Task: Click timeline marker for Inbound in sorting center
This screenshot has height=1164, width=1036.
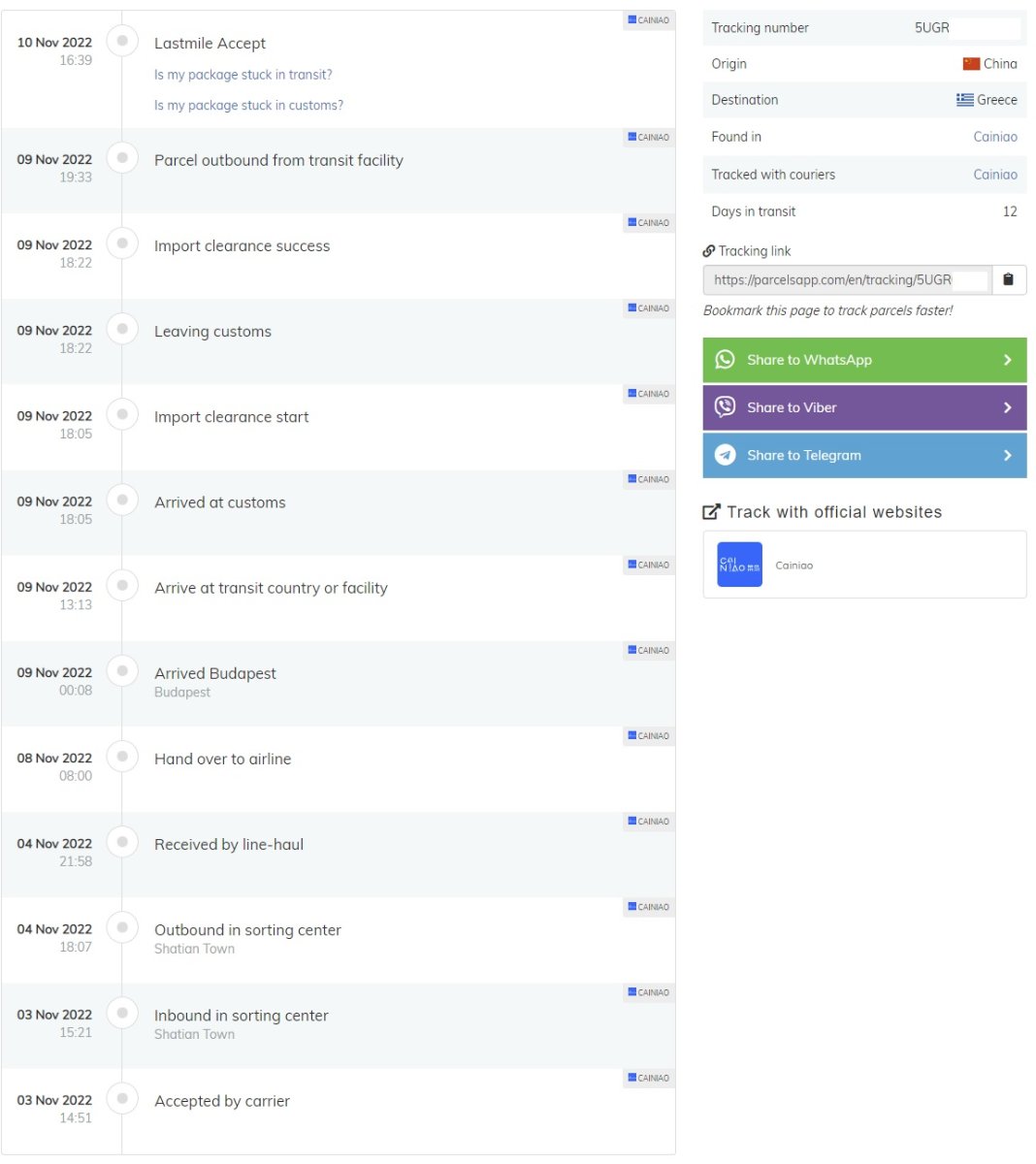Action: point(122,1013)
